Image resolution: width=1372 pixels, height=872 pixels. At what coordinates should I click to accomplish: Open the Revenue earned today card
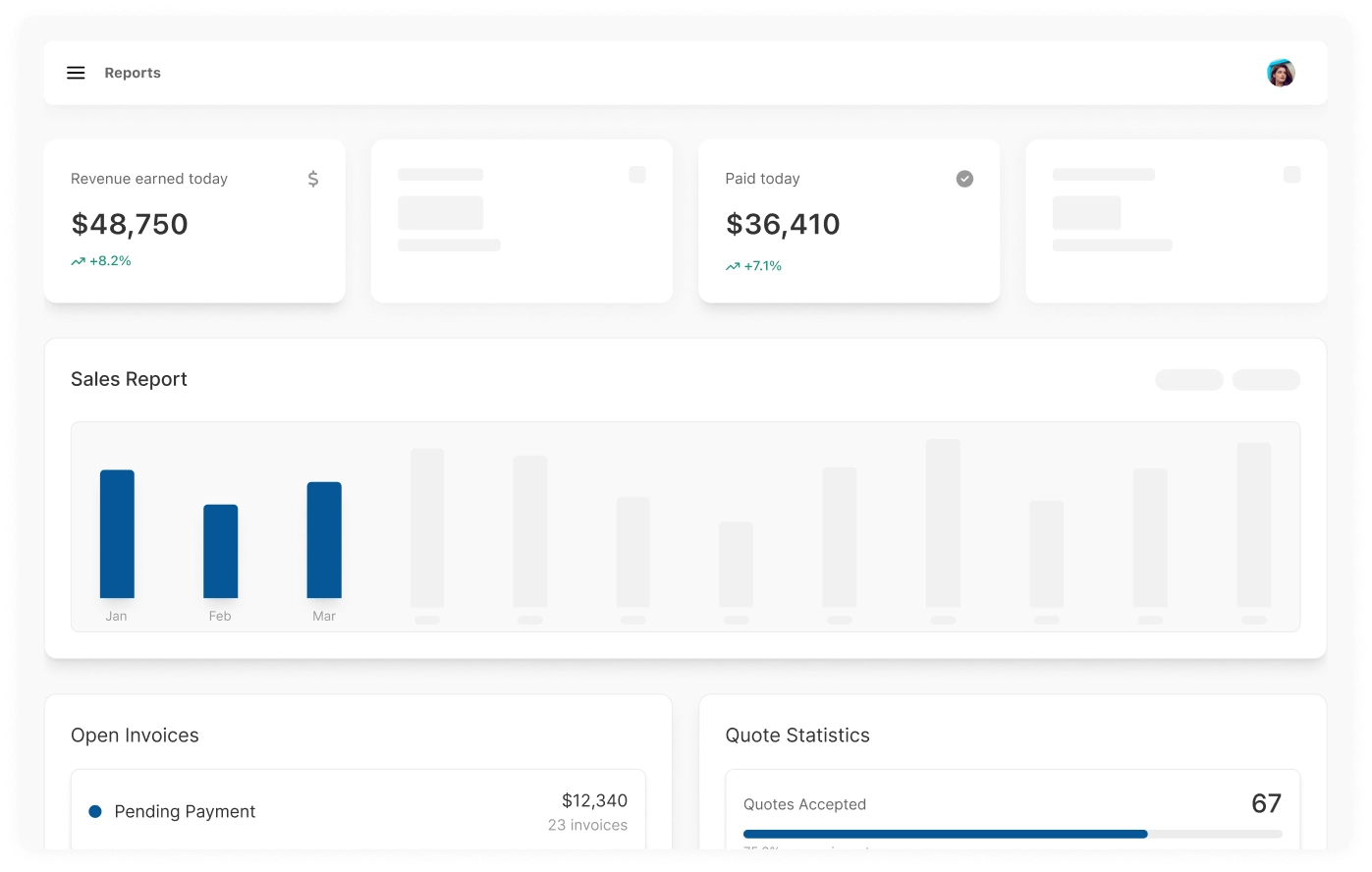coord(194,221)
